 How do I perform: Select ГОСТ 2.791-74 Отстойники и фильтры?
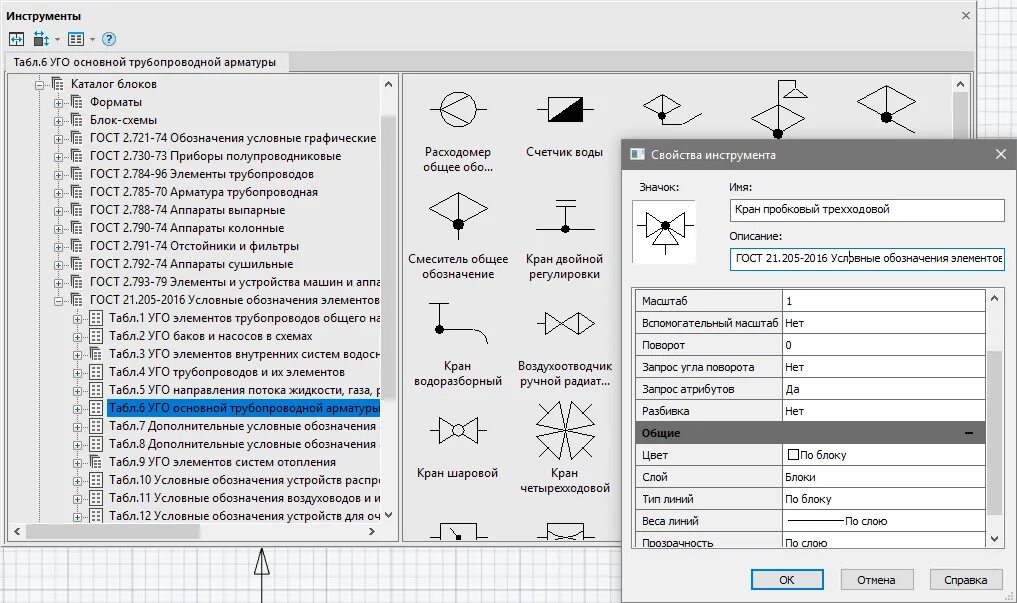tap(194, 246)
